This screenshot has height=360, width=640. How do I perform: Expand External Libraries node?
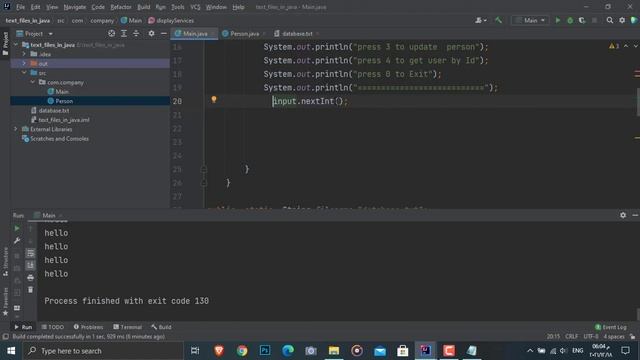(16, 129)
